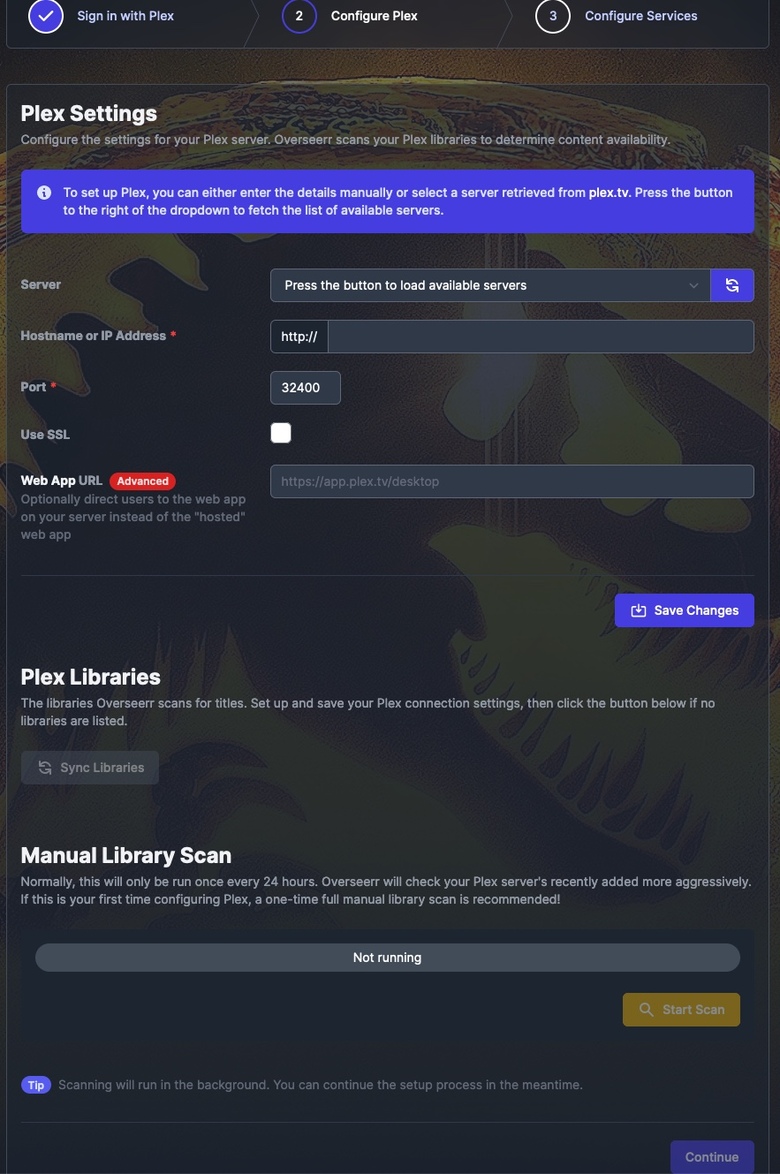Click the save icon in Save Changes

pyautogui.click(x=638, y=610)
